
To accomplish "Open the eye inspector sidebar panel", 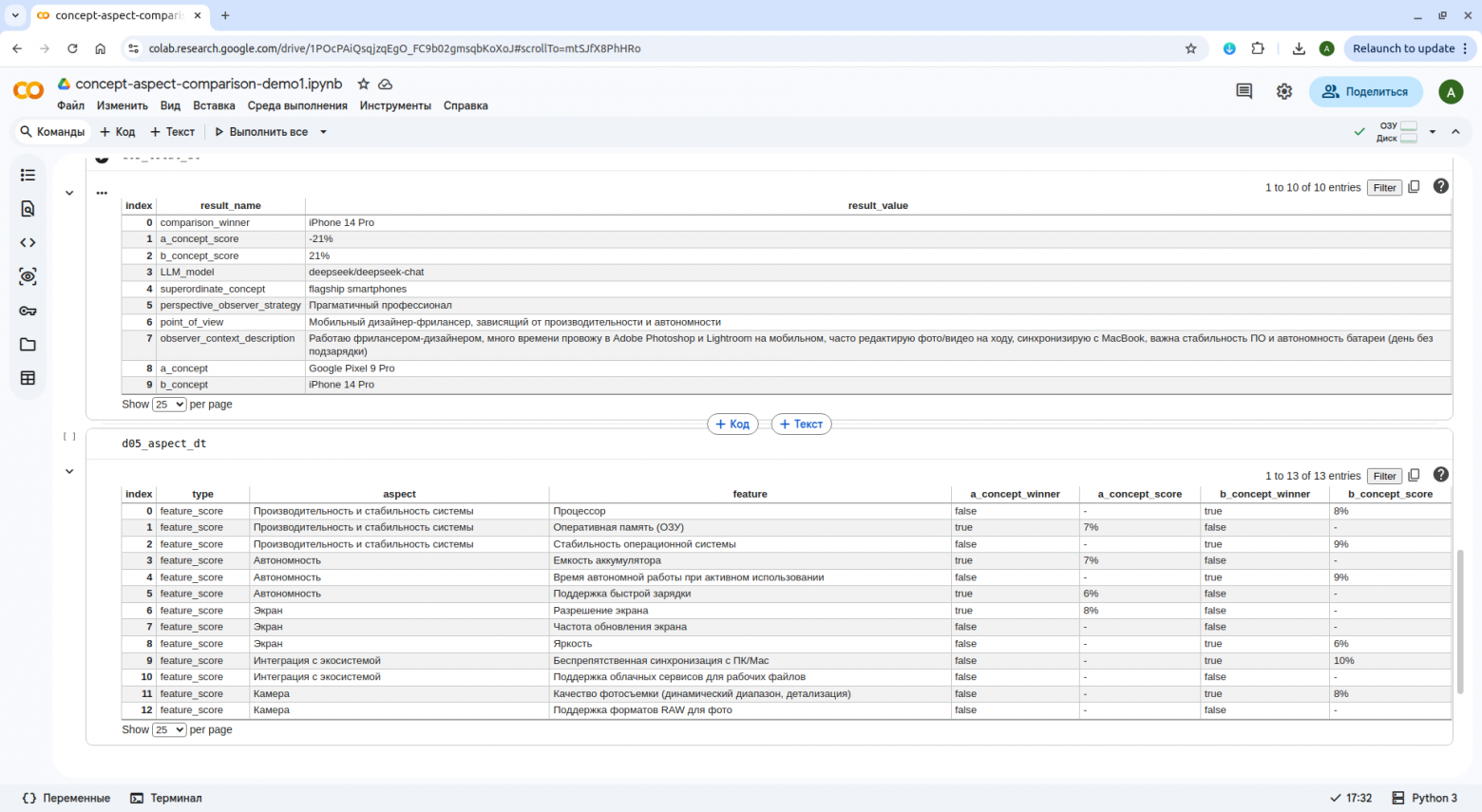I will 28,276.
